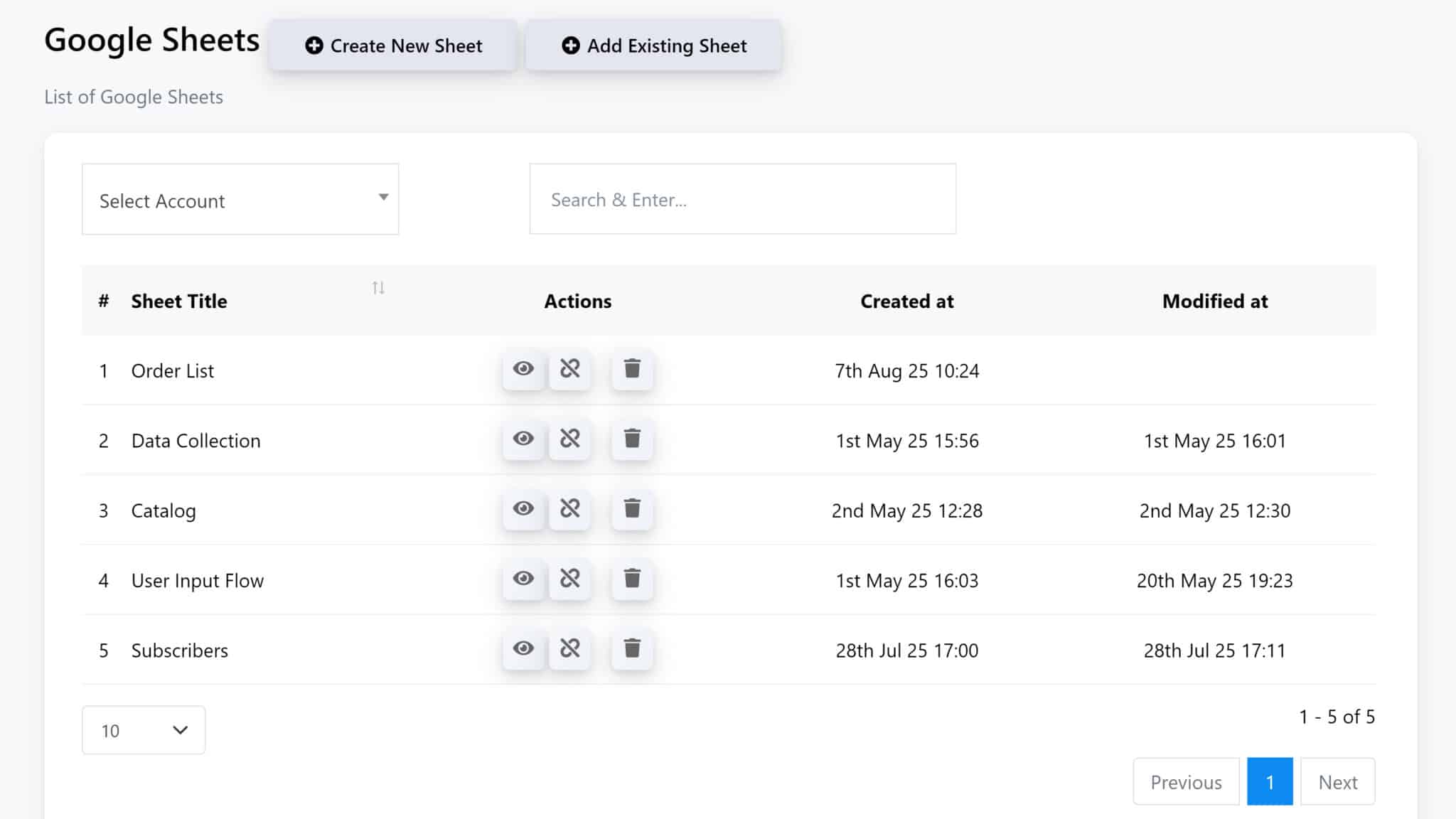This screenshot has height=819, width=1456.
Task: Click trash icon for Catalog row
Action: (632, 509)
